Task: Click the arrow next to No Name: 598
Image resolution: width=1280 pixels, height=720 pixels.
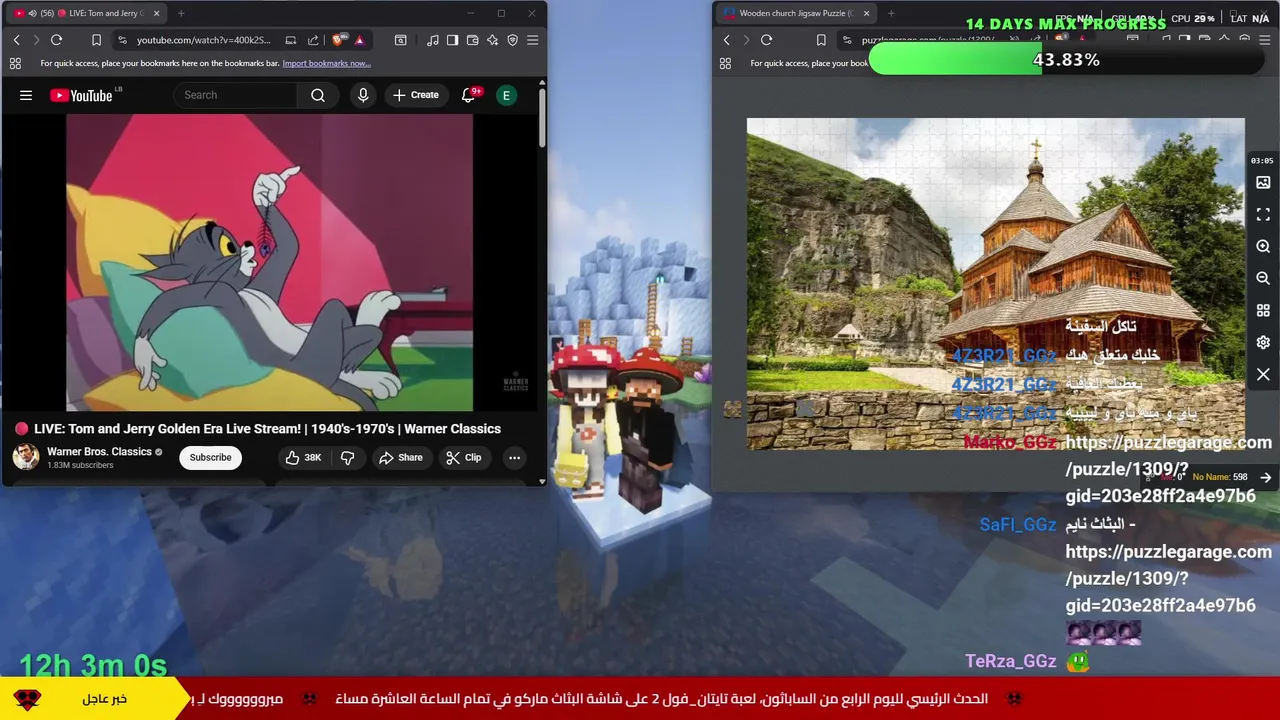Action: (x=1265, y=478)
